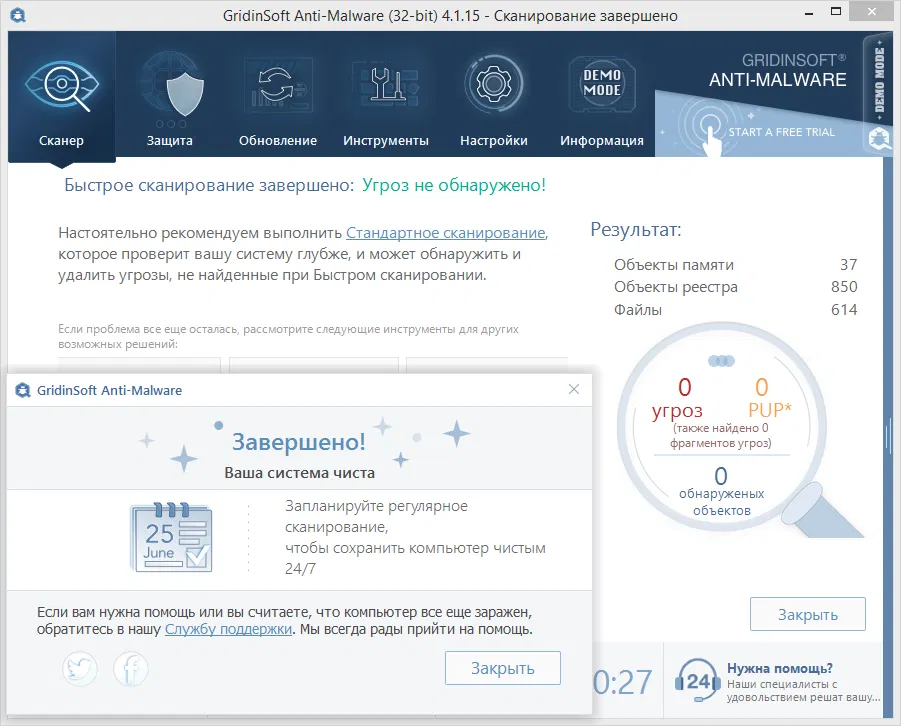Click Закрыть in the Завершено popup
The width and height of the screenshot is (901, 726).
pos(503,668)
